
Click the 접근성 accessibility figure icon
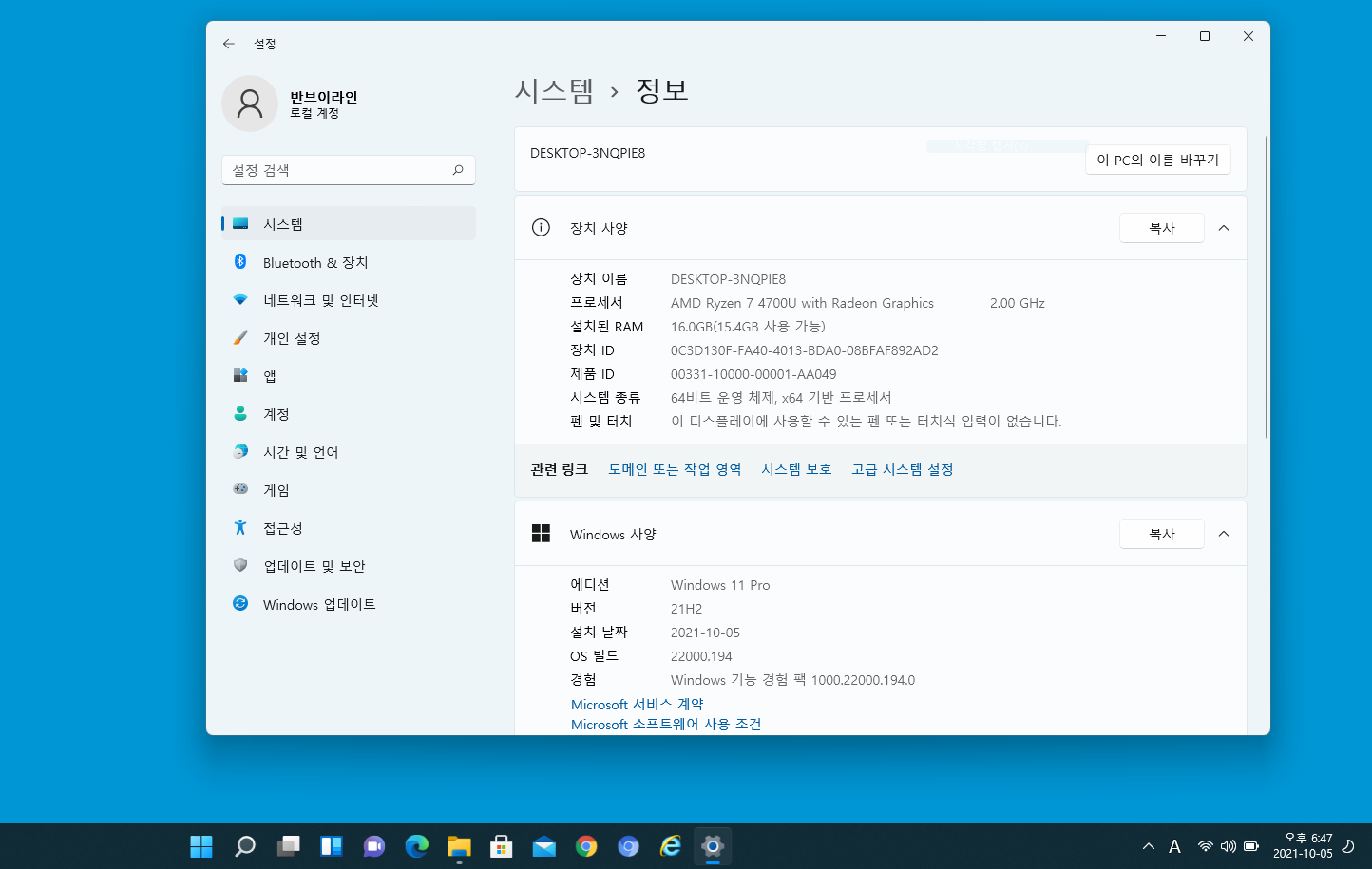tap(240, 527)
